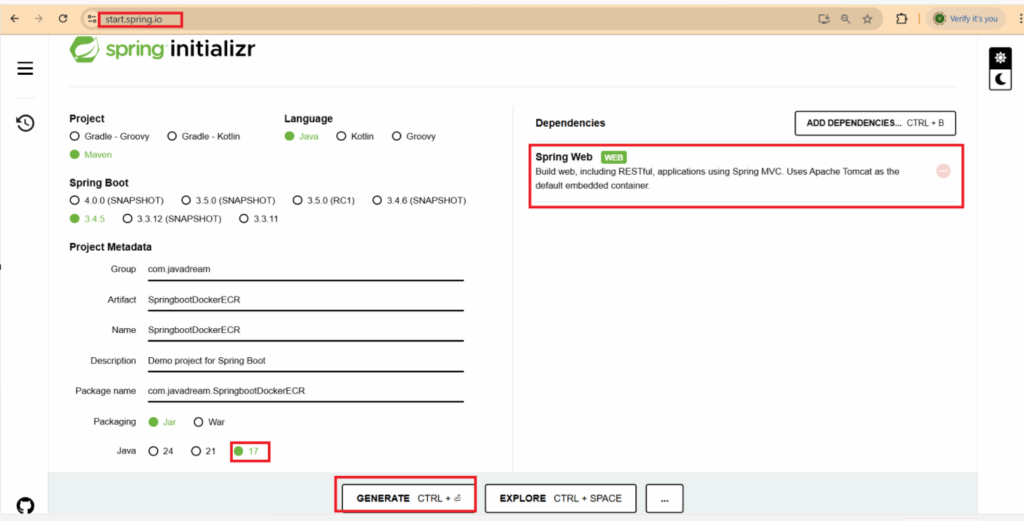Open the zoom magnifier icon in address bar
This screenshot has height=521, width=1024.
point(845,19)
